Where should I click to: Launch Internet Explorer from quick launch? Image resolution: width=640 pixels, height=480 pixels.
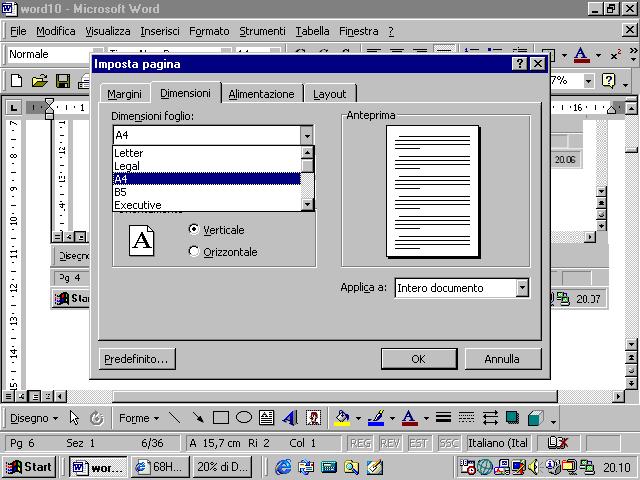pyautogui.click(x=283, y=467)
